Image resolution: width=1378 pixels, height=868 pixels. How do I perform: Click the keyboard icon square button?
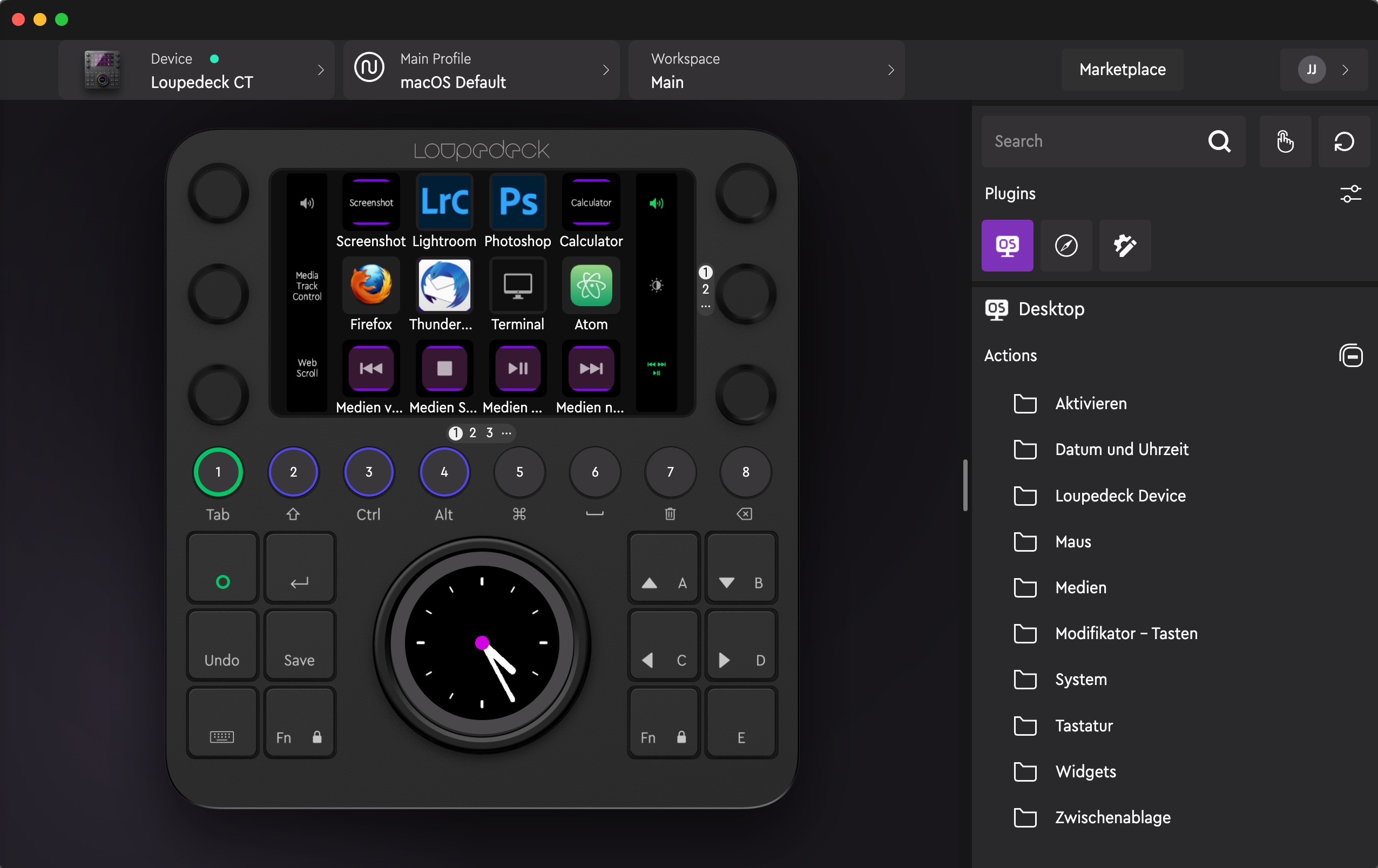pos(222,723)
